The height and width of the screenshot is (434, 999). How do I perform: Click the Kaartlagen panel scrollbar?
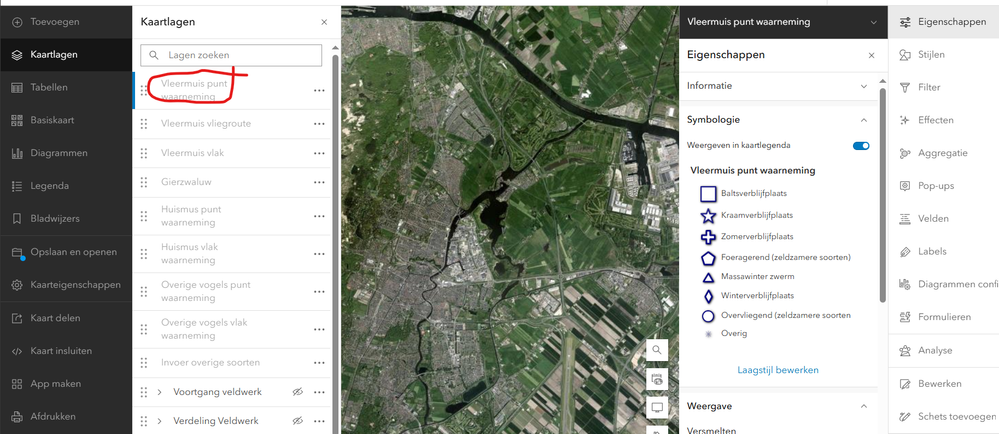point(336,242)
